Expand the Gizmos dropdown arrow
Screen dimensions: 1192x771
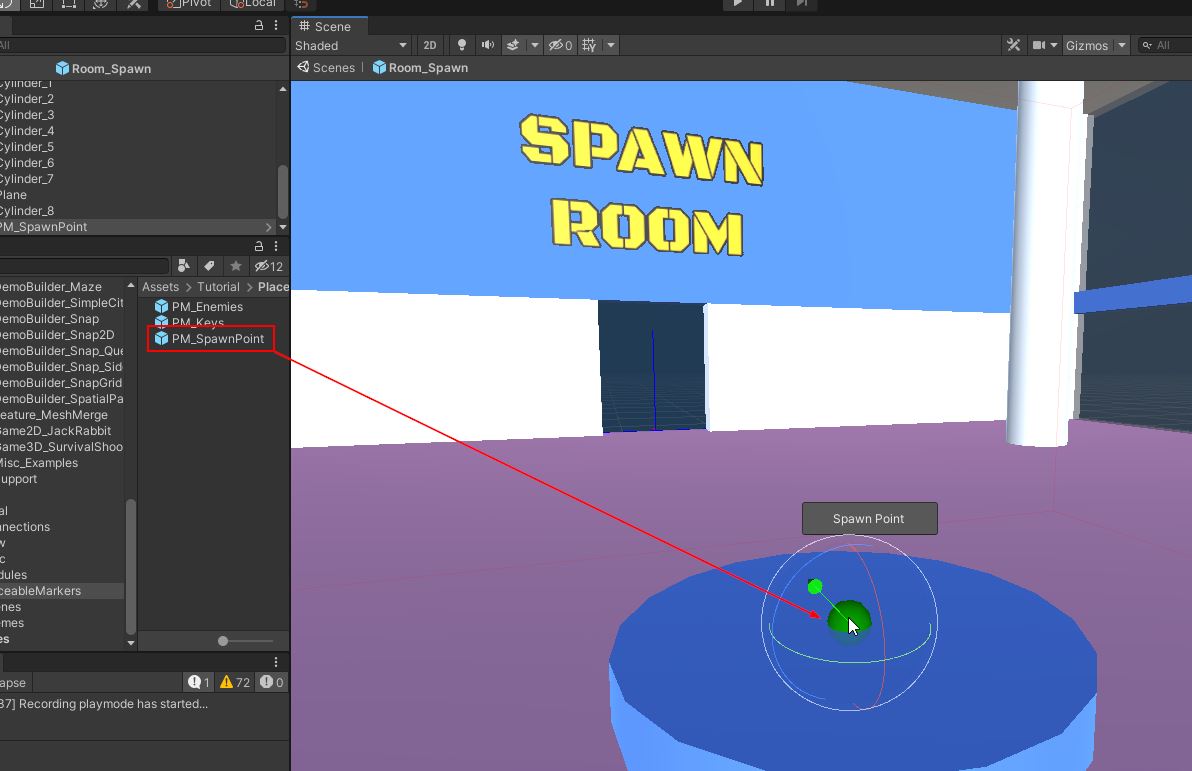point(1122,45)
